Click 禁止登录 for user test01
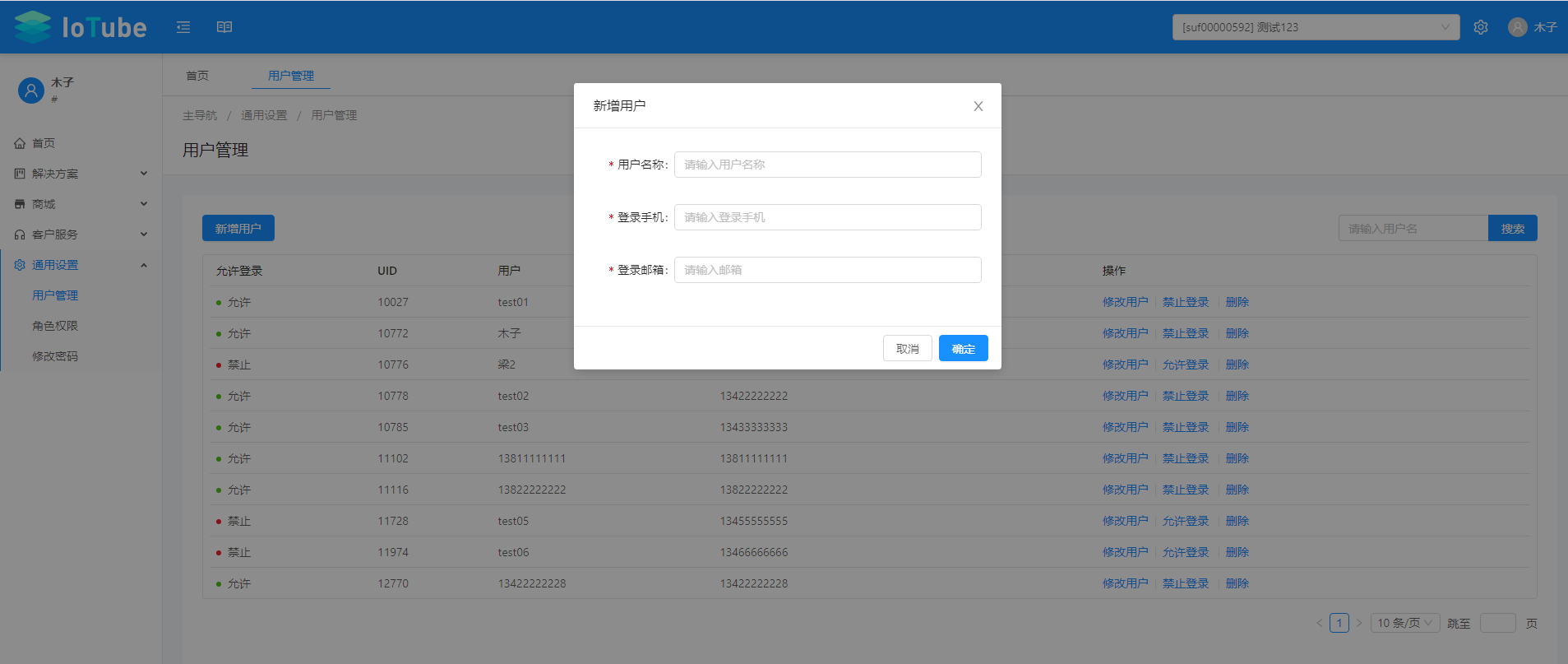This screenshot has height=664, width=1568. [1186, 302]
